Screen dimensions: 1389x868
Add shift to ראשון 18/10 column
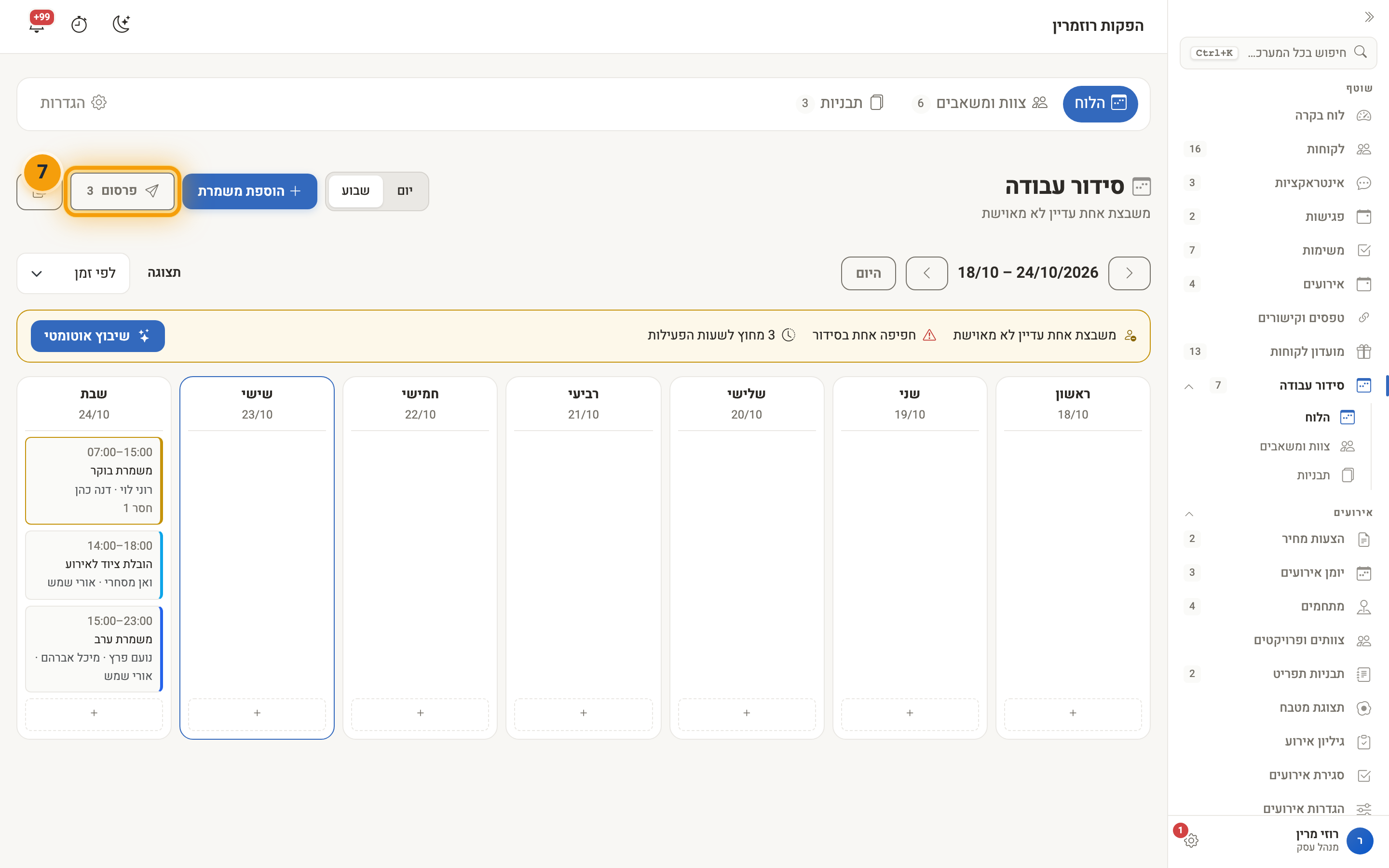click(x=1073, y=713)
